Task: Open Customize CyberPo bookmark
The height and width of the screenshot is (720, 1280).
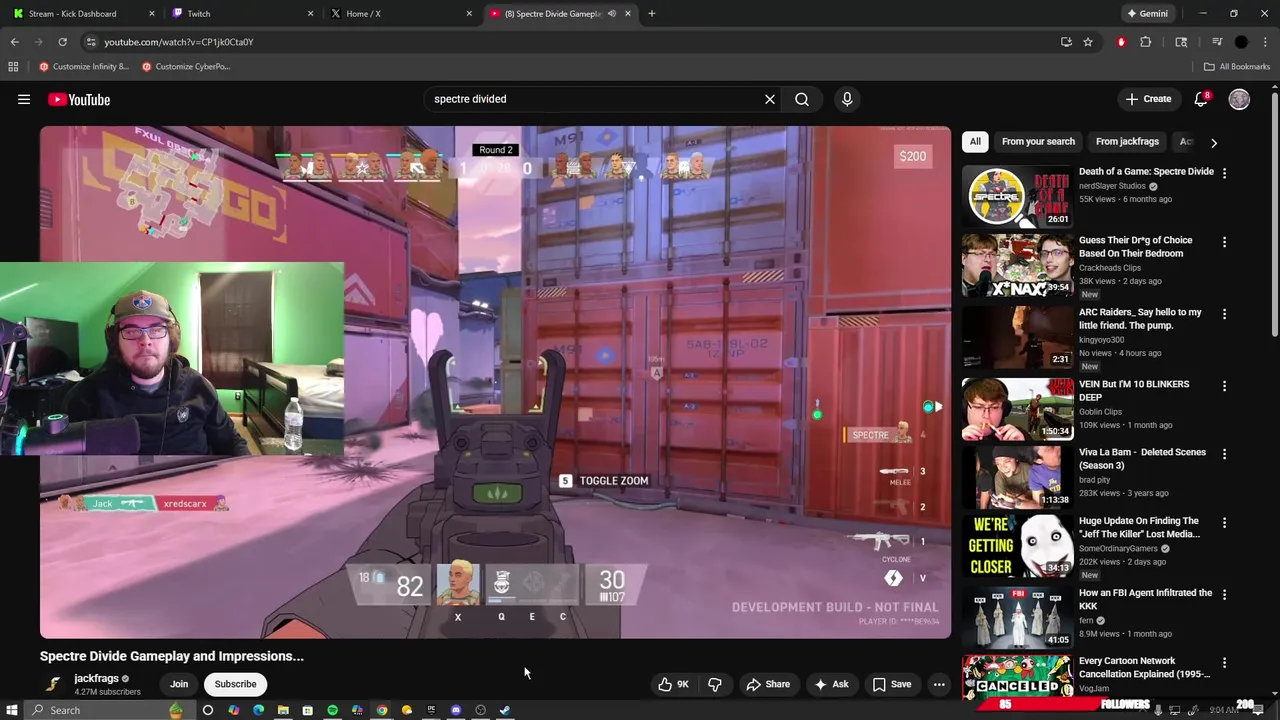Action: click(187, 67)
